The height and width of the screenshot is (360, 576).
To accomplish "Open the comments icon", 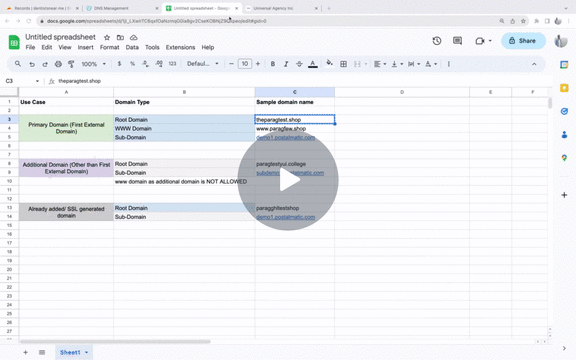I will pos(457,41).
